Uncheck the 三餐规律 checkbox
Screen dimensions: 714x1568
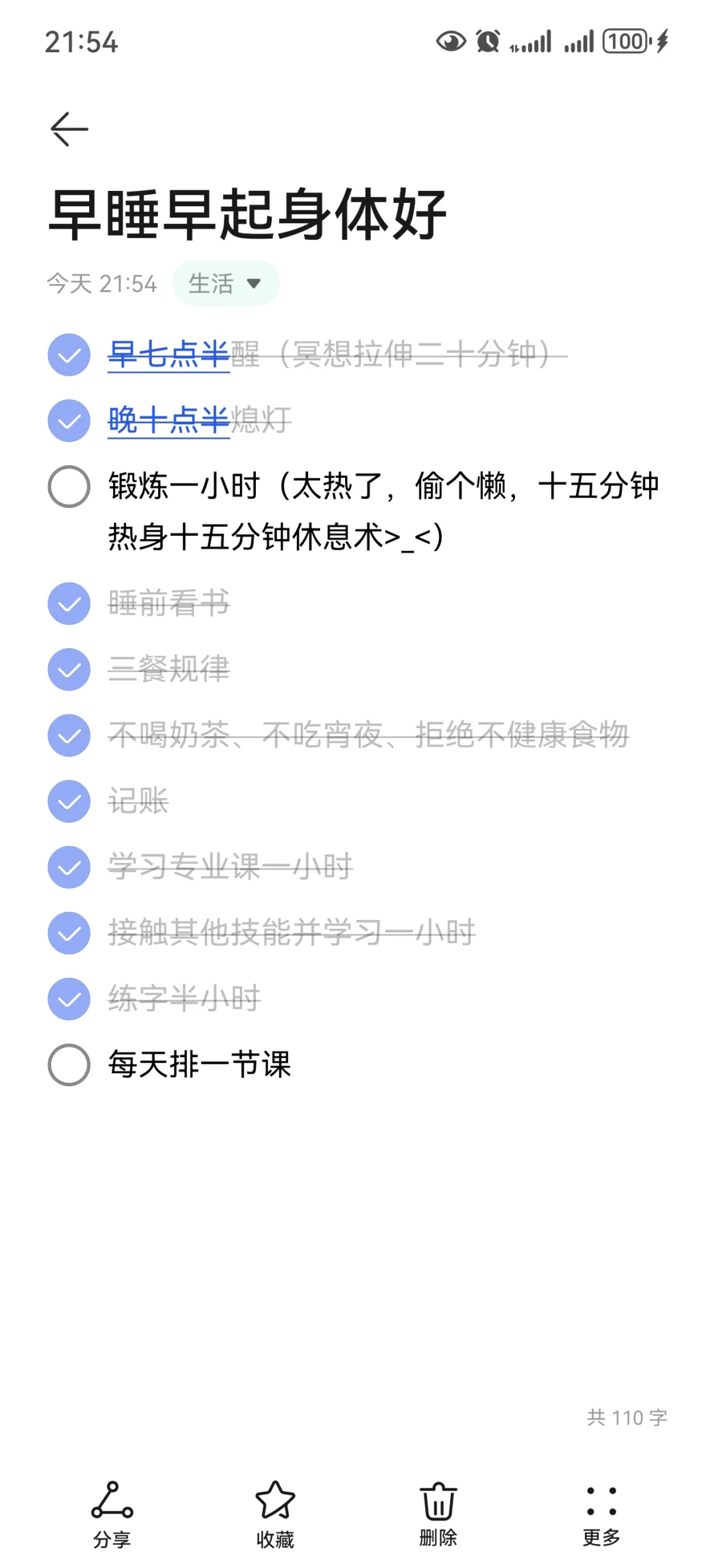click(69, 669)
